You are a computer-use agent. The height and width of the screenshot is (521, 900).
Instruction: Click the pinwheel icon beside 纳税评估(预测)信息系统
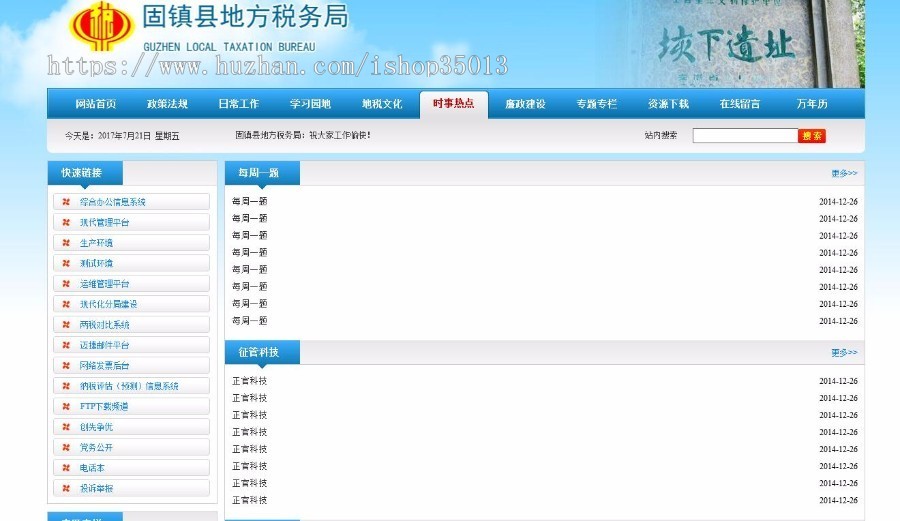[x=66, y=386]
